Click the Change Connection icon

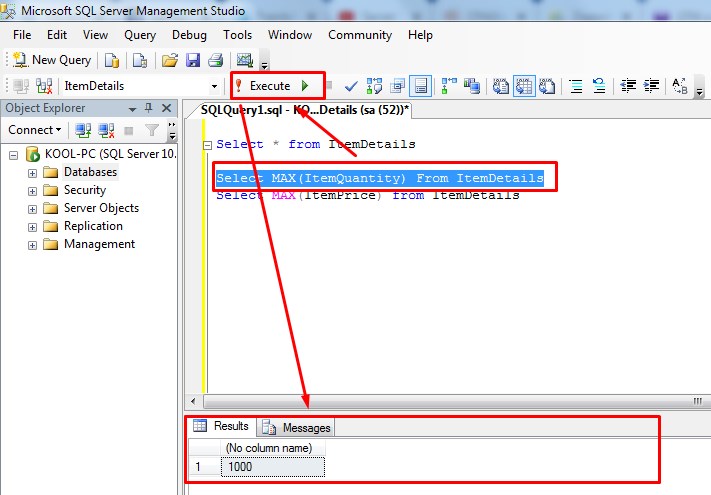[x=44, y=86]
